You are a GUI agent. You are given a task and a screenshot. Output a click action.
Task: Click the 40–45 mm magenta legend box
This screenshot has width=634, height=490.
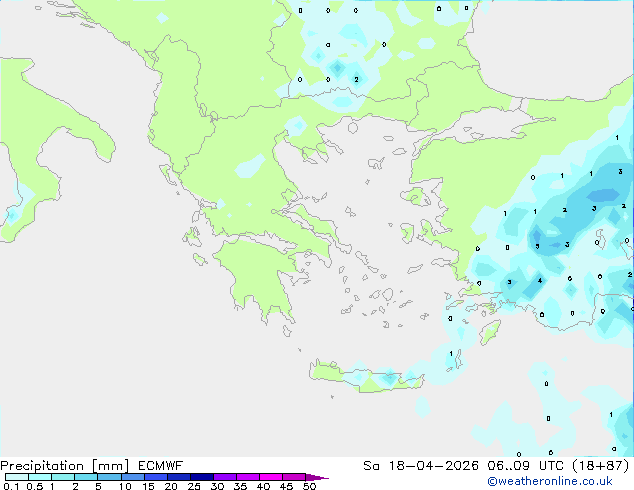coord(271,477)
